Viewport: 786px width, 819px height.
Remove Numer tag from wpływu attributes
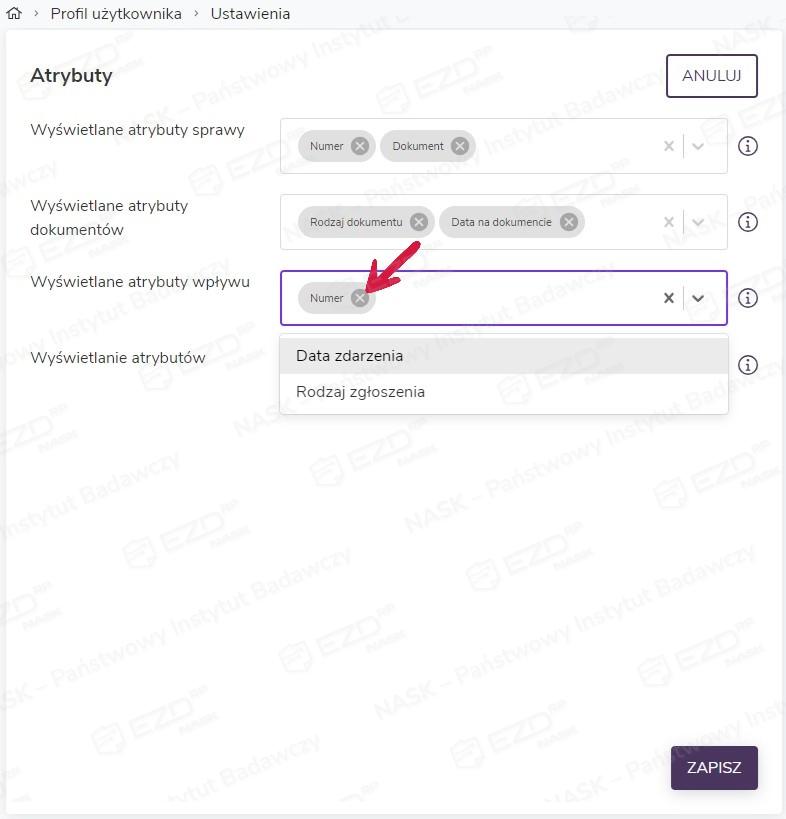[x=360, y=298]
